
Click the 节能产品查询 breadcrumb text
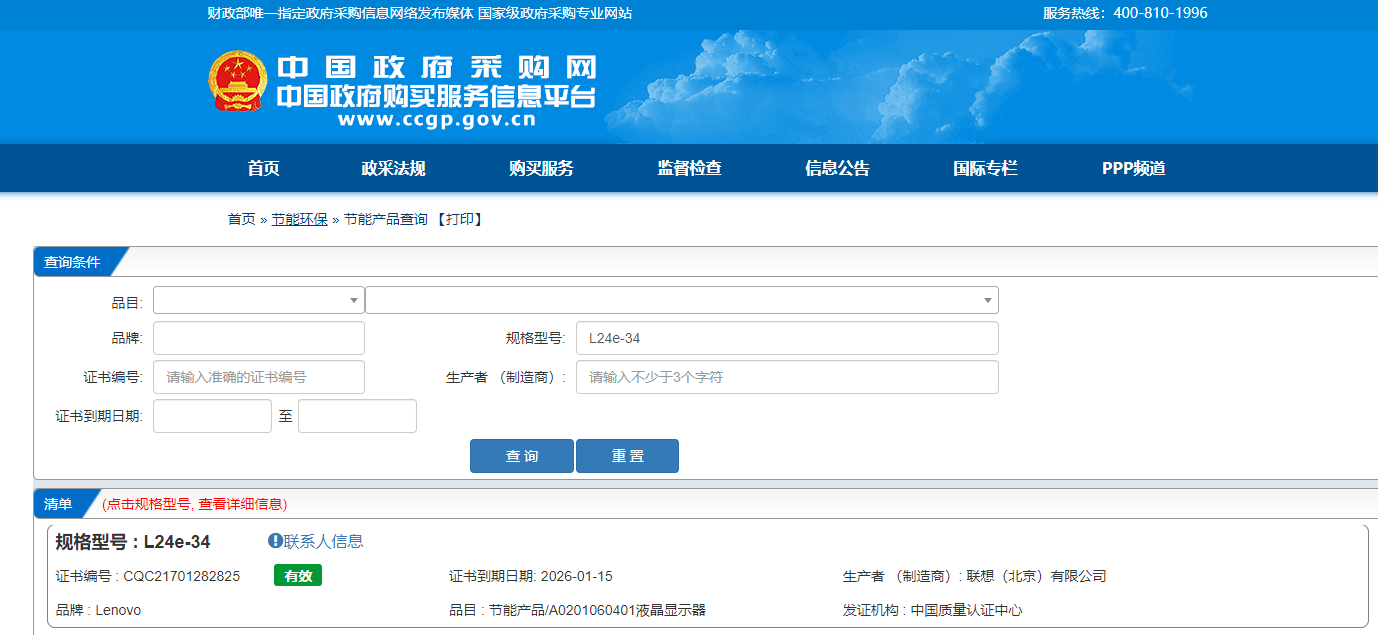point(386,219)
